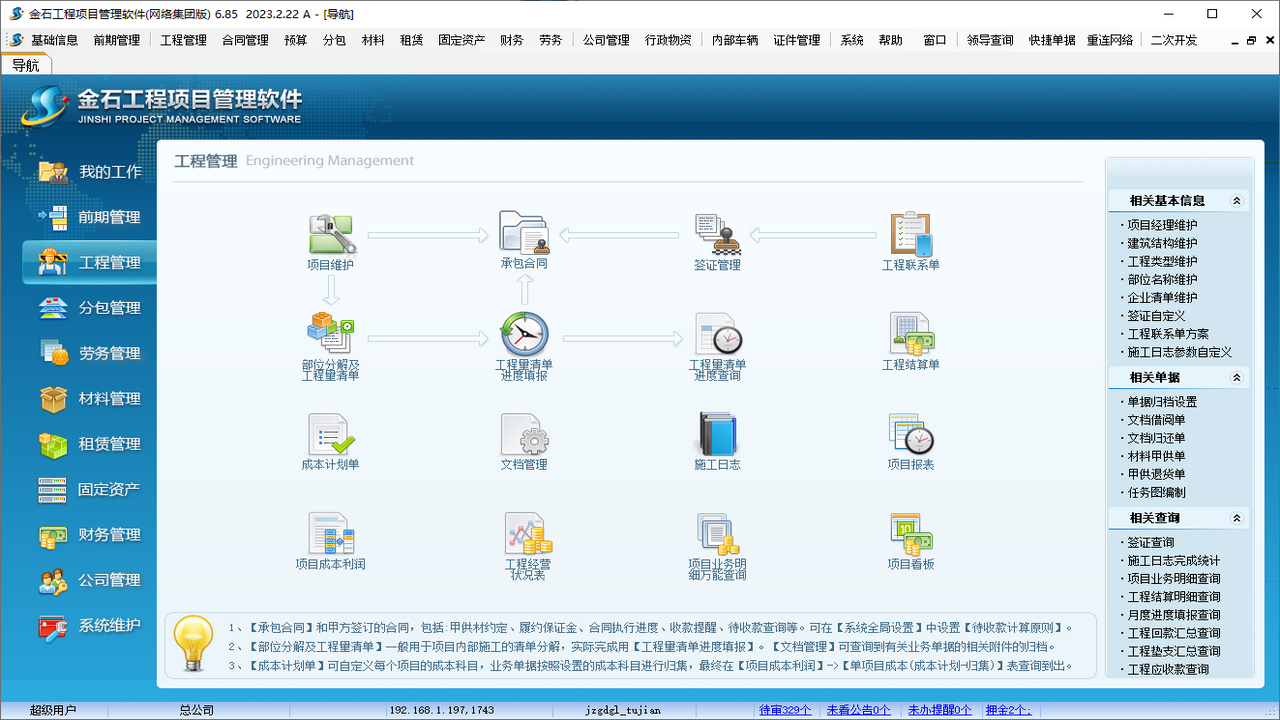The height and width of the screenshot is (720, 1280).
Task: Select 我的工作 in the sidebar
Action: point(90,172)
